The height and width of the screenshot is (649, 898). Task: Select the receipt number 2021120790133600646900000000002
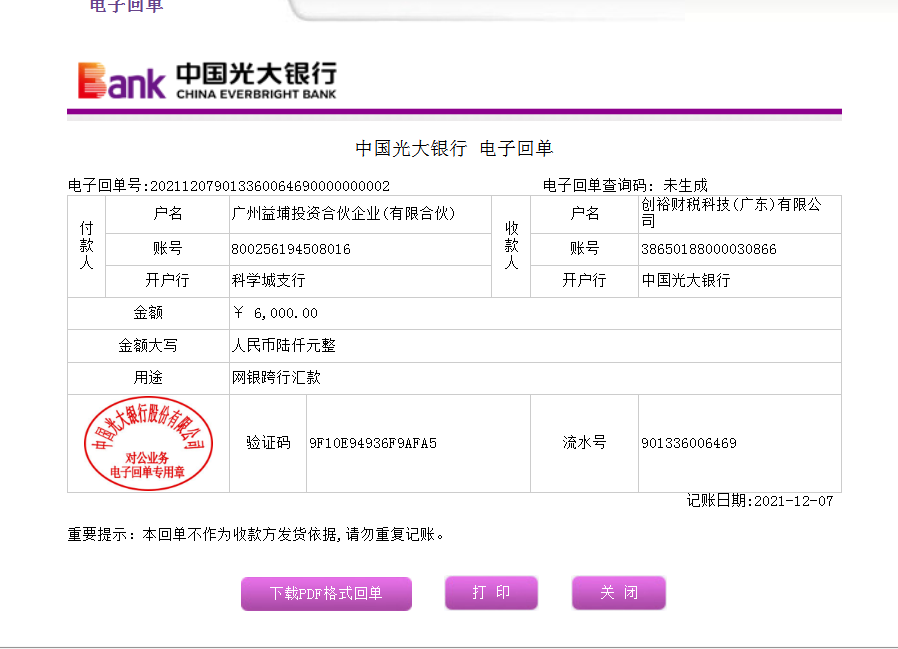270,186
